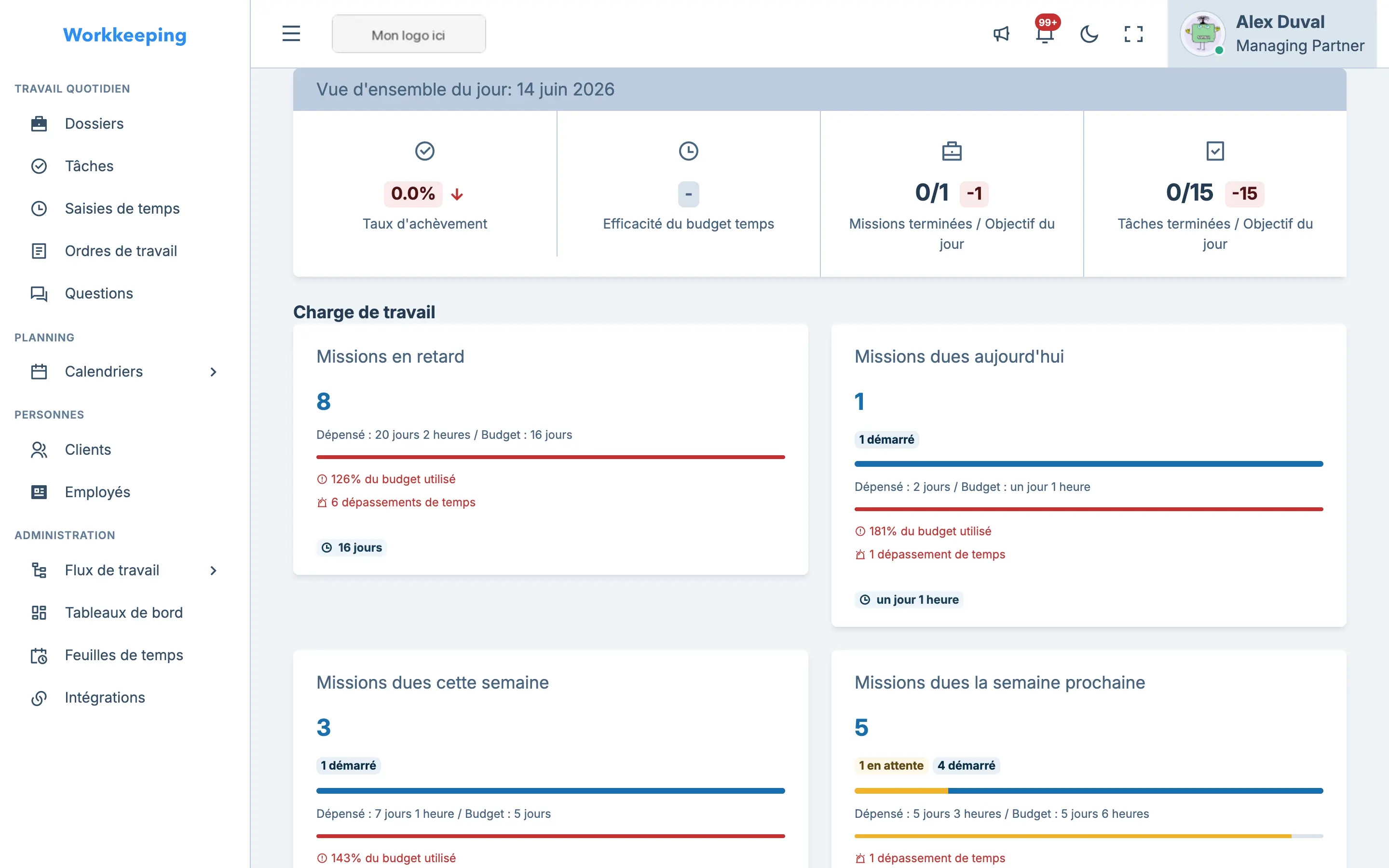Click the red Missions en retard progress bar

550,457
